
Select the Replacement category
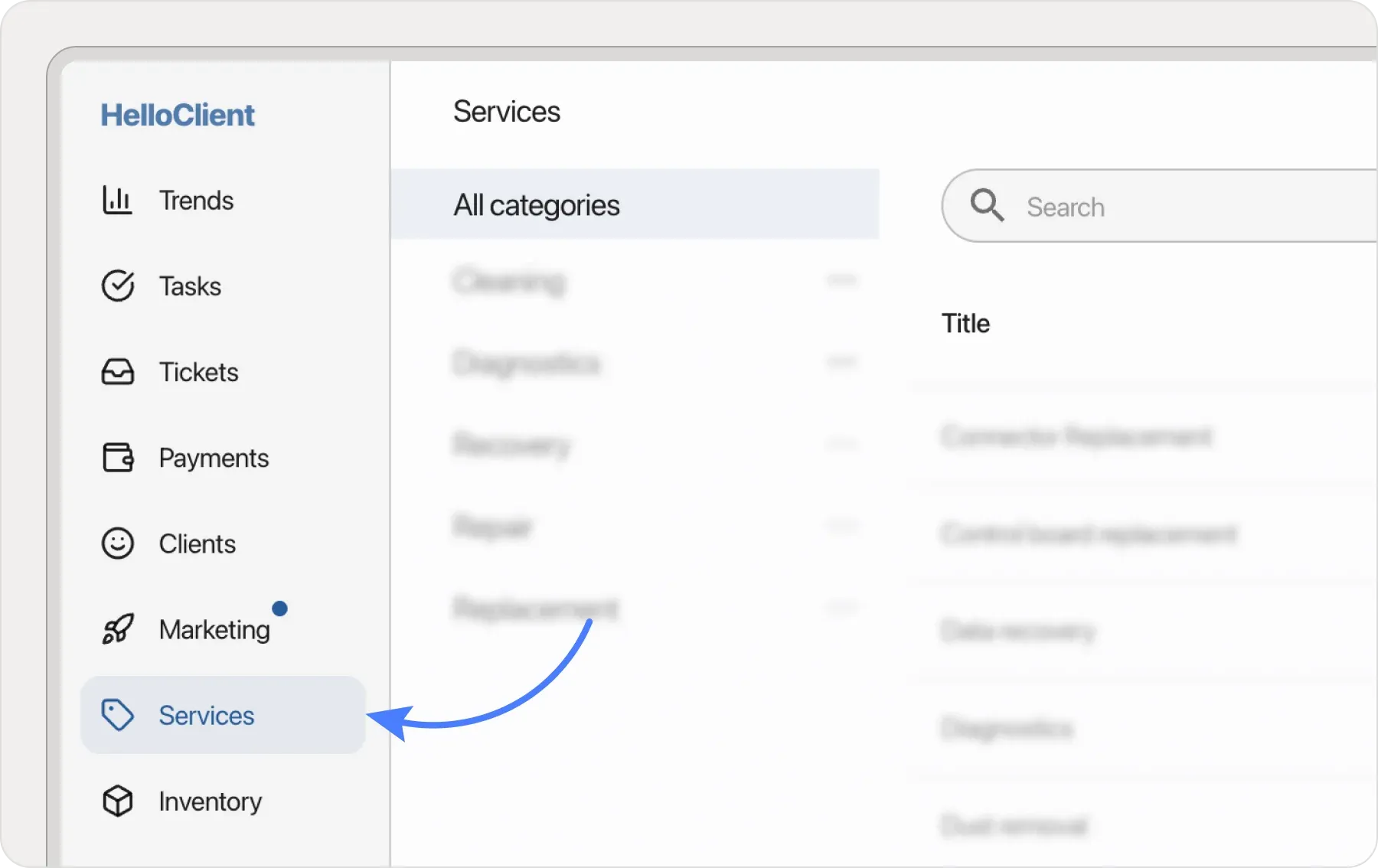(535, 609)
